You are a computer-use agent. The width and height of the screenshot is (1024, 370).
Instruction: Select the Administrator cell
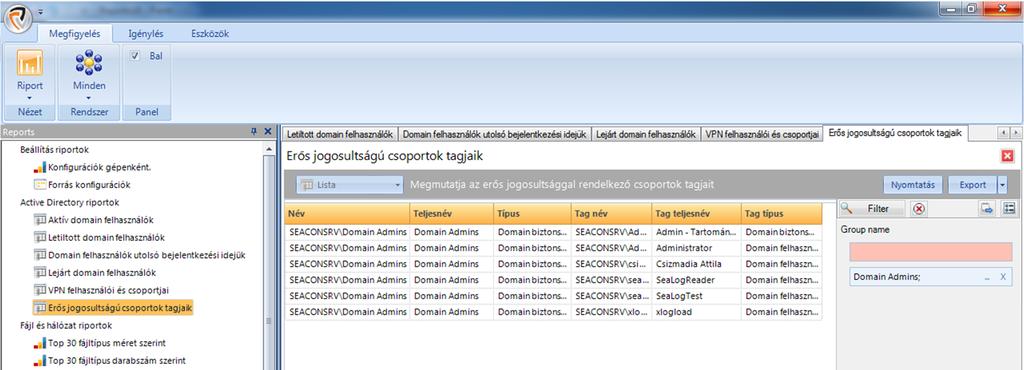tap(697, 248)
